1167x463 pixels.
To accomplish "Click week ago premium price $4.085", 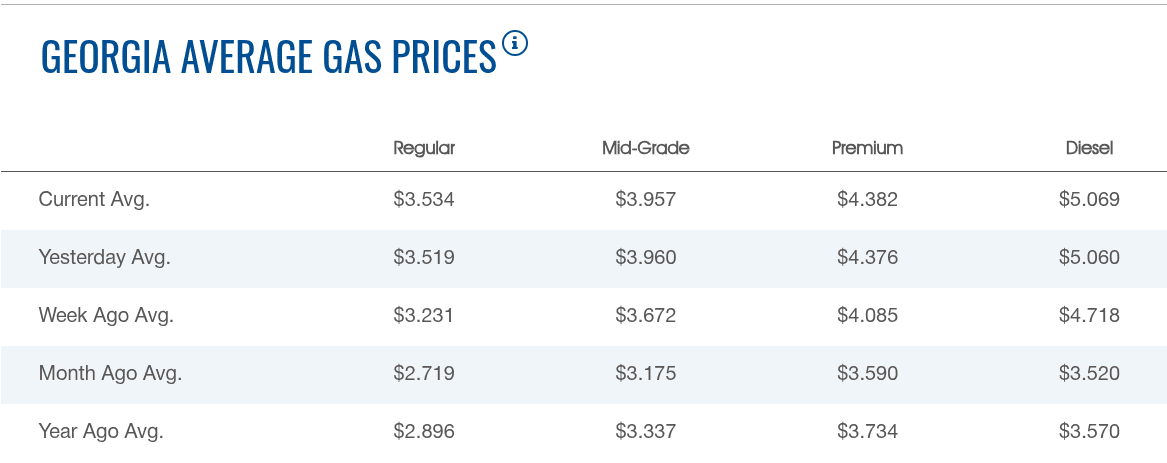I will pos(867,315).
